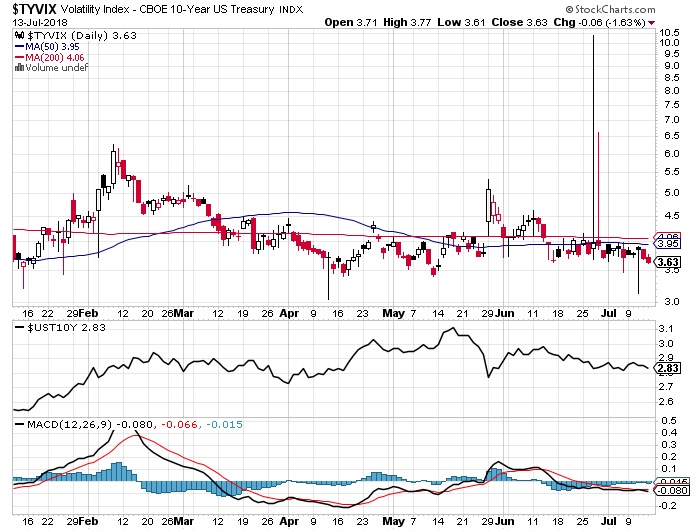Click the blue -0.015 MACD histogram value
Screen dimensions: 697x532
tap(224, 424)
